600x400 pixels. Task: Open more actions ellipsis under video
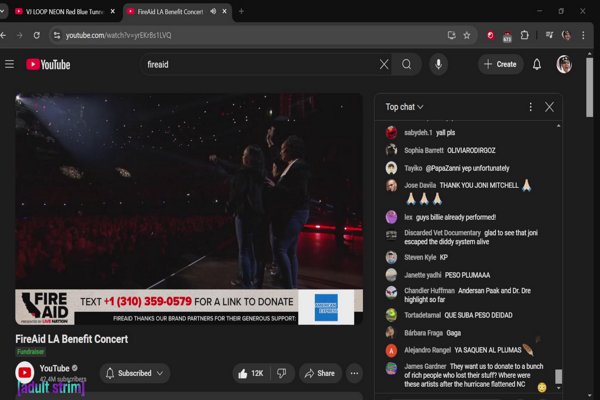pyautogui.click(x=354, y=373)
